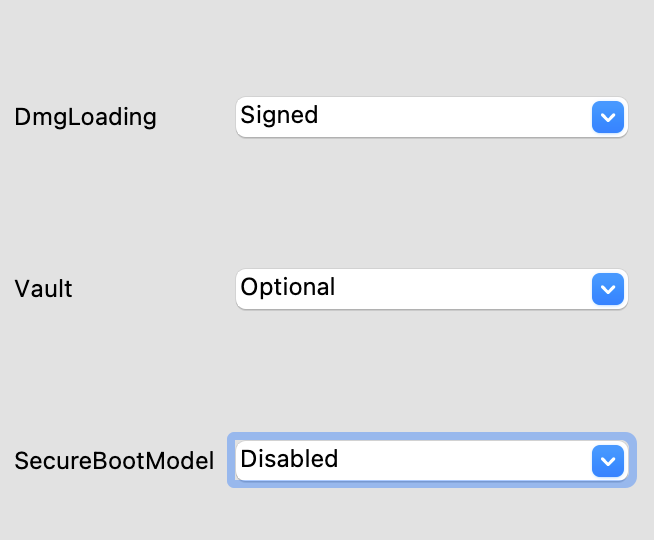Screen dimensions: 654x540
Task: Select the Disabled value text
Action: (290, 459)
